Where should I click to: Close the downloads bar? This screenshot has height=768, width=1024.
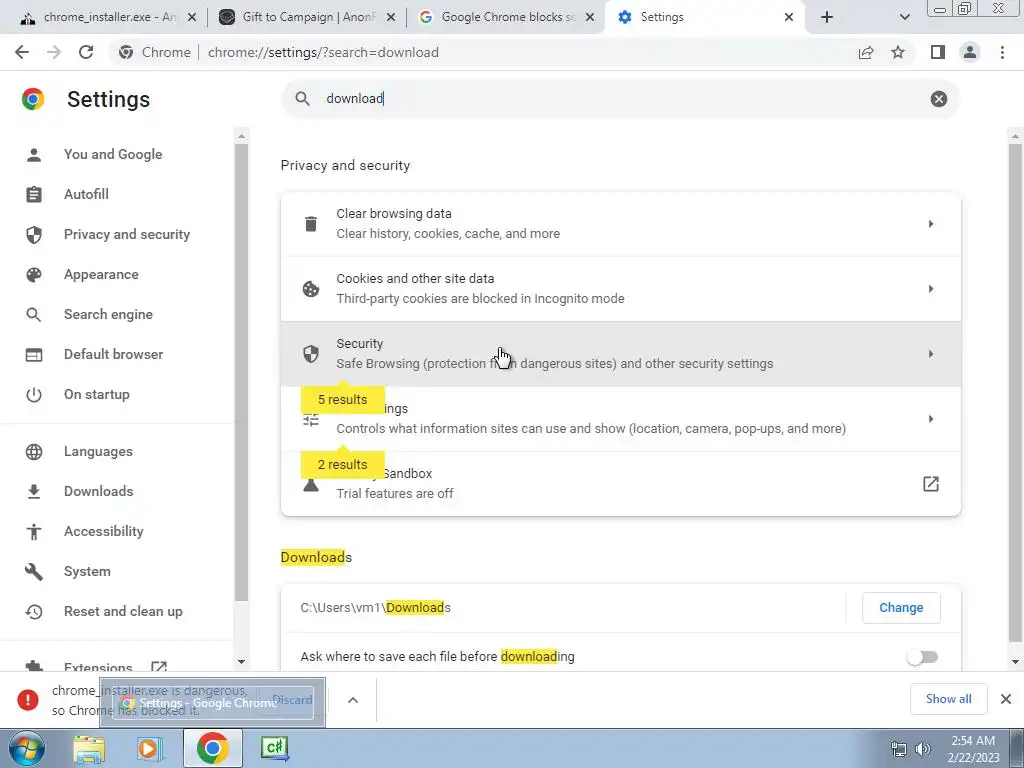[1006, 699]
